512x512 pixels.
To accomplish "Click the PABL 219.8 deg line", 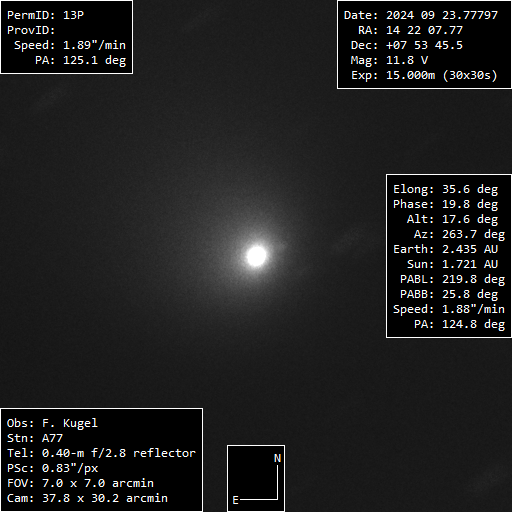I will point(452,279).
